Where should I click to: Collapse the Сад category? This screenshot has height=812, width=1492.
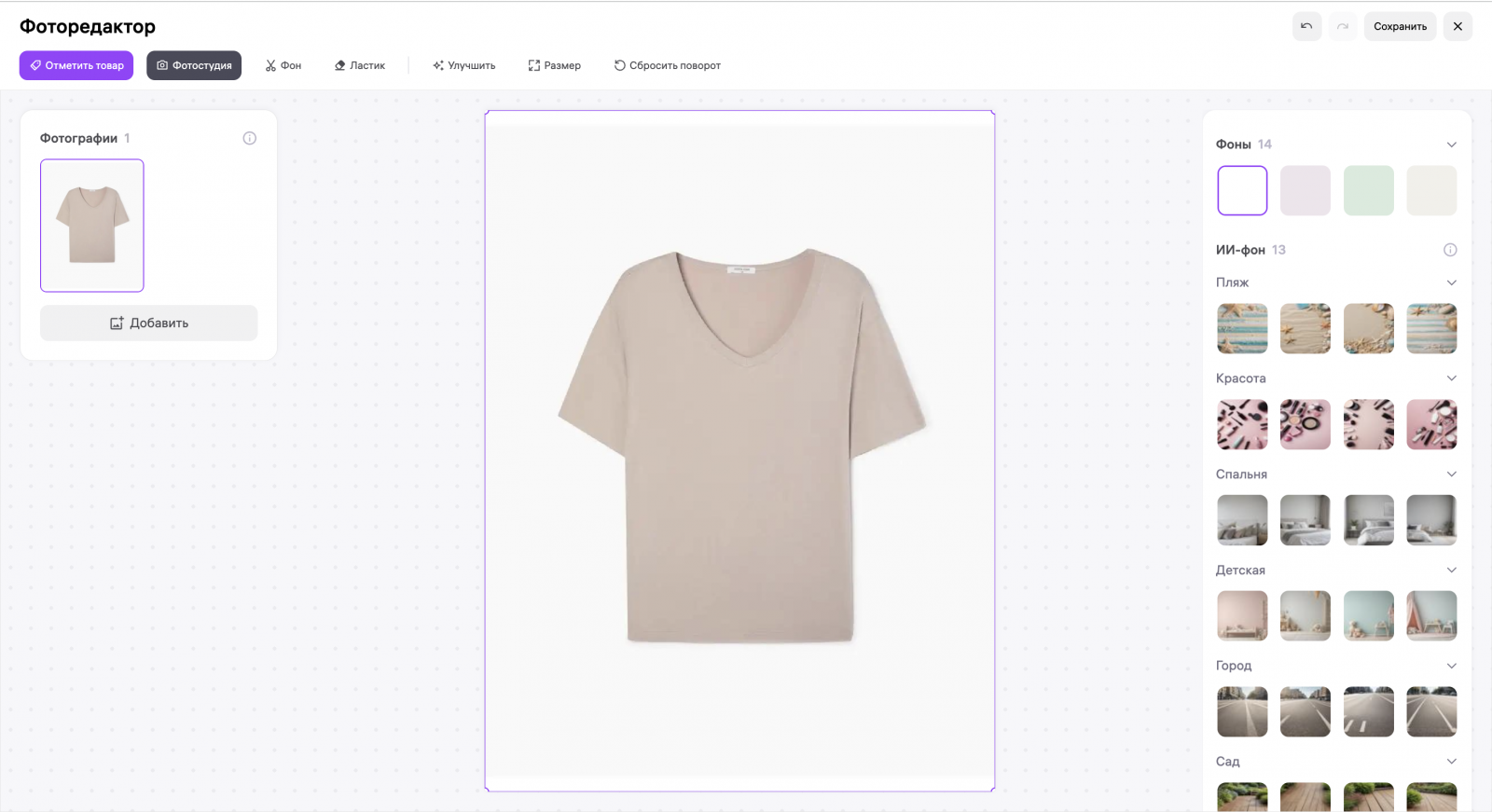(1451, 762)
